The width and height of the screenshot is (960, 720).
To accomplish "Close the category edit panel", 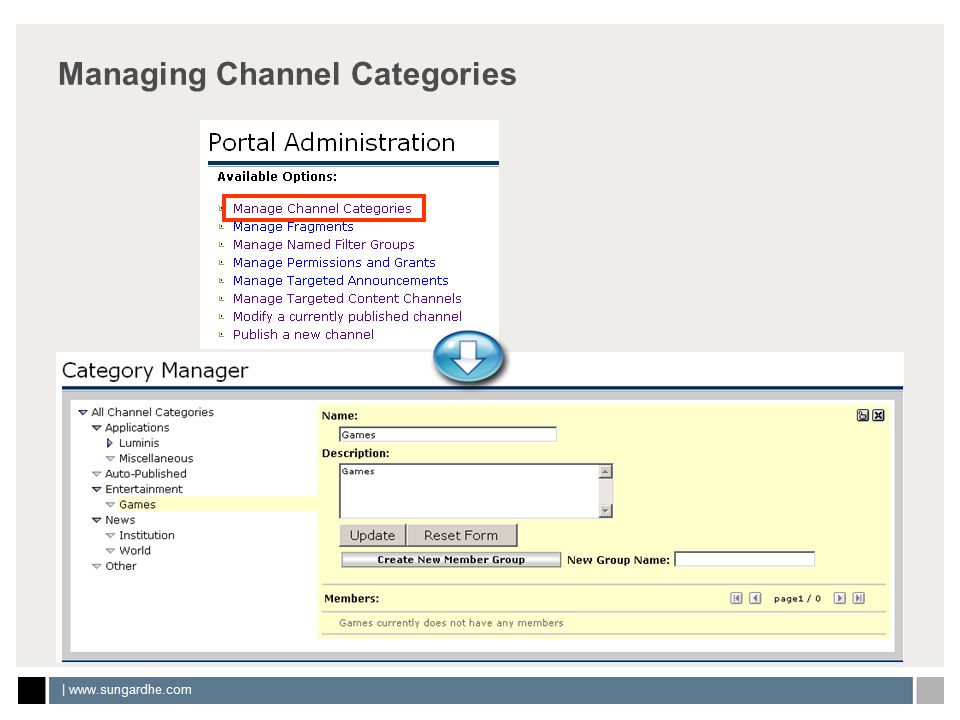I will coord(878,415).
